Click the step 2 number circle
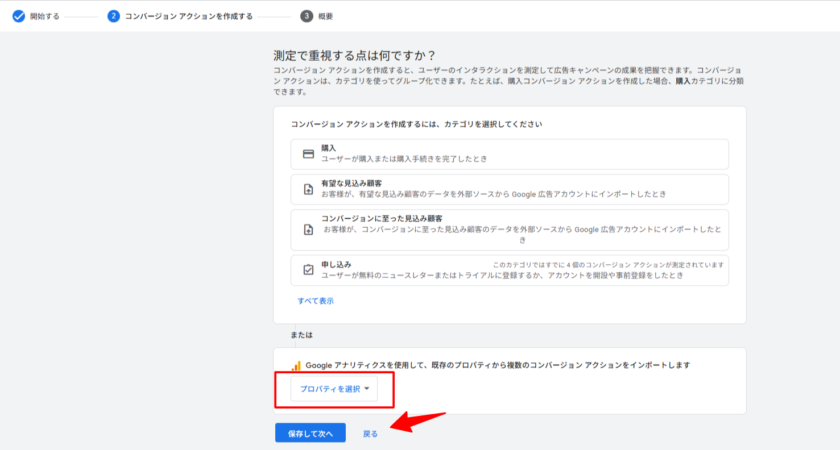 pyautogui.click(x=114, y=16)
